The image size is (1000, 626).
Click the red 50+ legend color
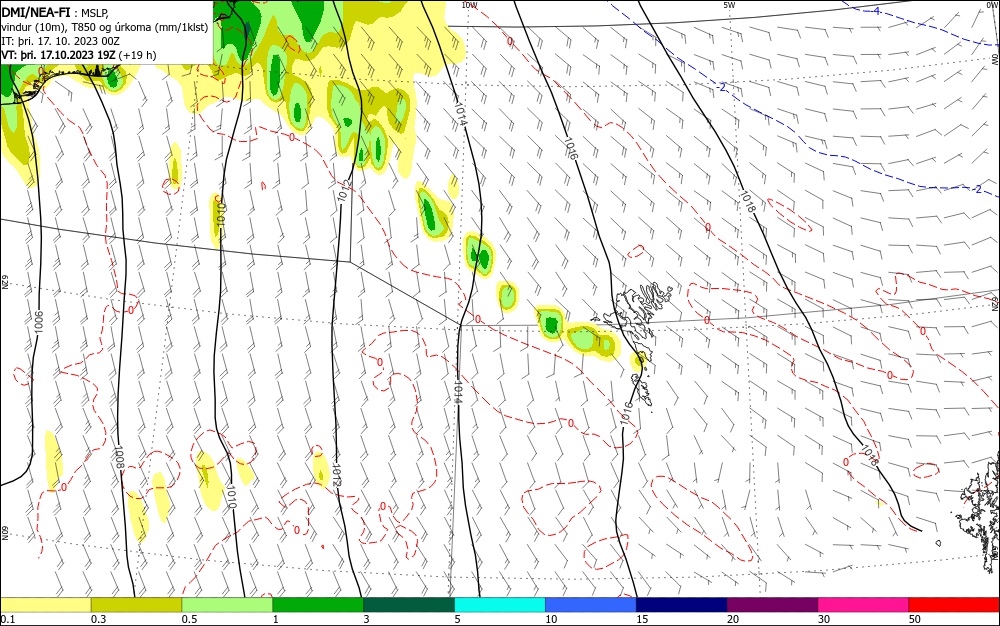pos(954,605)
